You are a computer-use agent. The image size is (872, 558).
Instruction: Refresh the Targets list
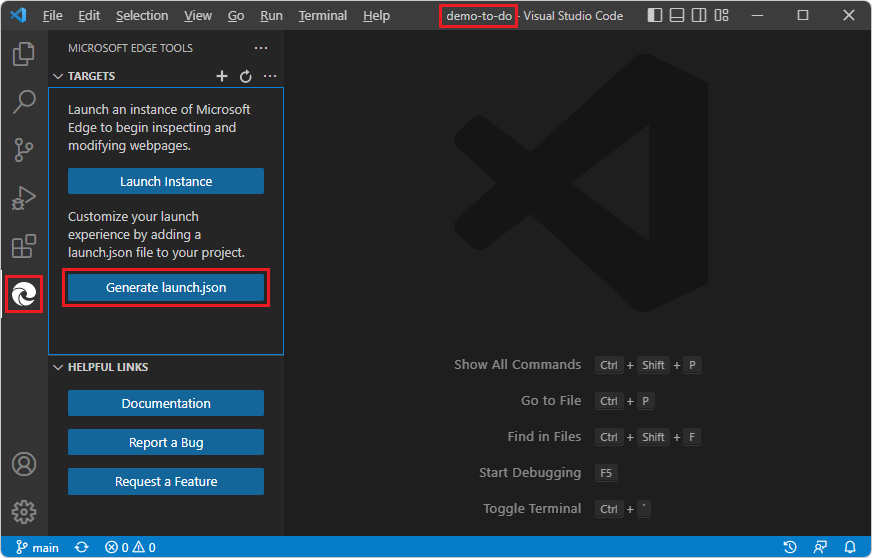coord(246,76)
